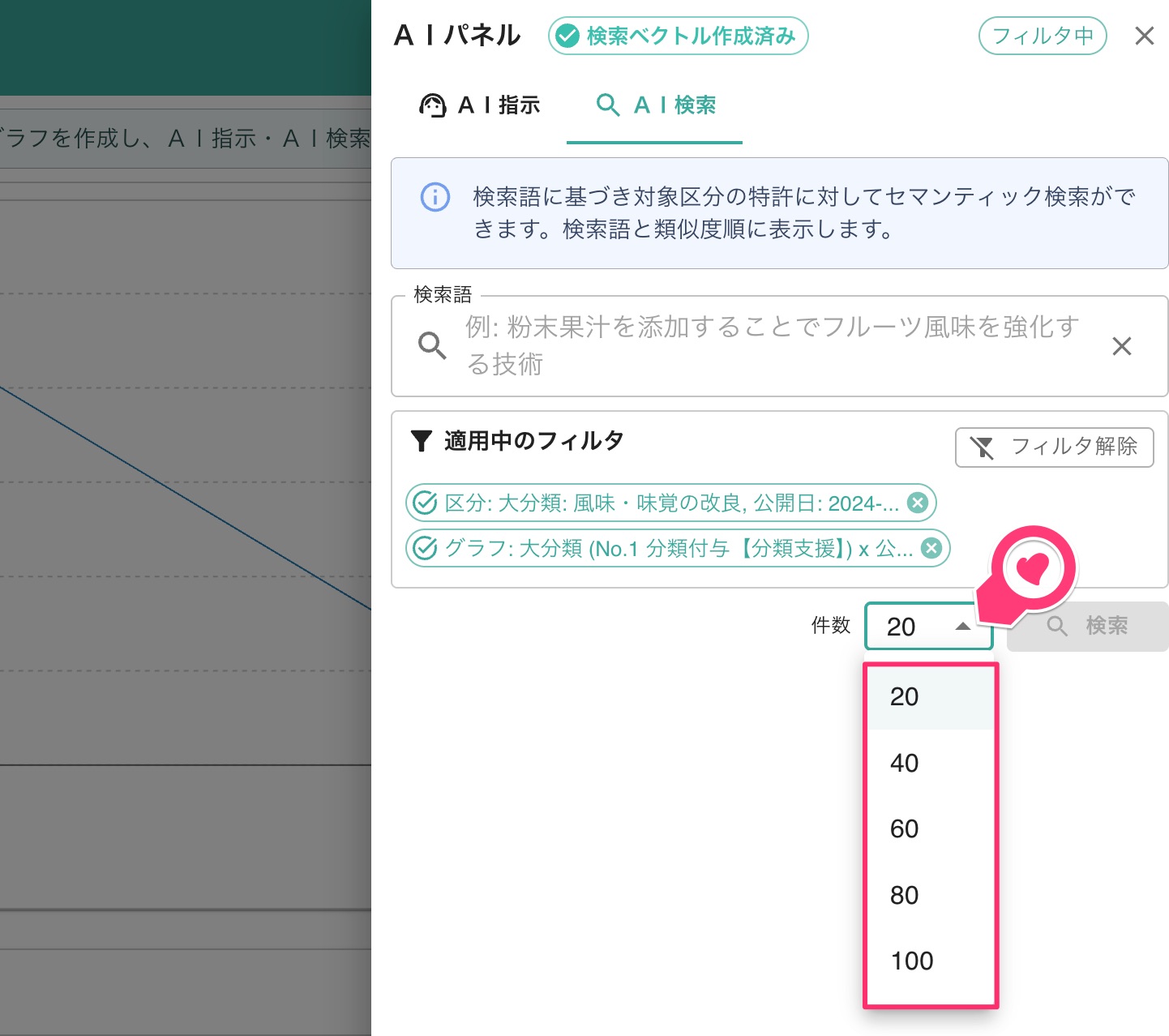Click the green check on 検索ベクトル作成済み
The height and width of the screenshot is (1036, 1169).
click(x=567, y=36)
